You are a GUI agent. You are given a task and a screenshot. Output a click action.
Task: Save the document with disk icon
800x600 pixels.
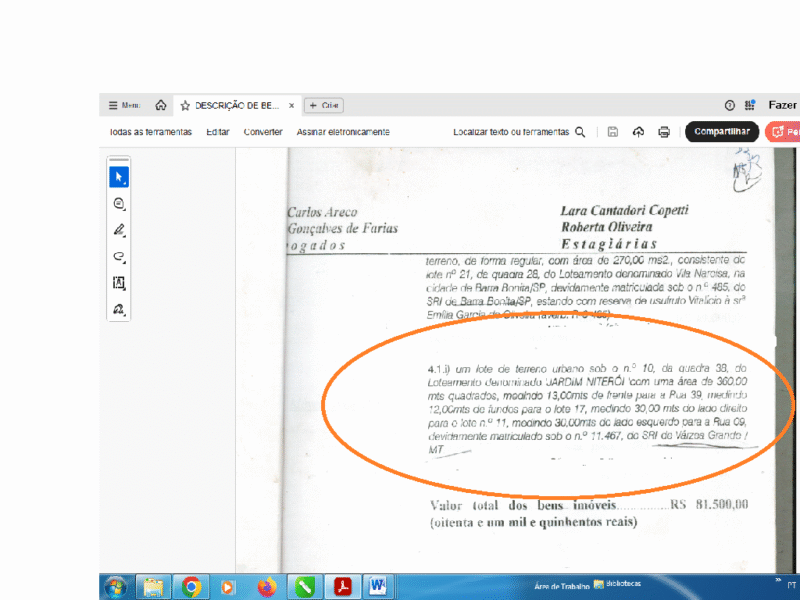pyautogui.click(x=613, y=132)
